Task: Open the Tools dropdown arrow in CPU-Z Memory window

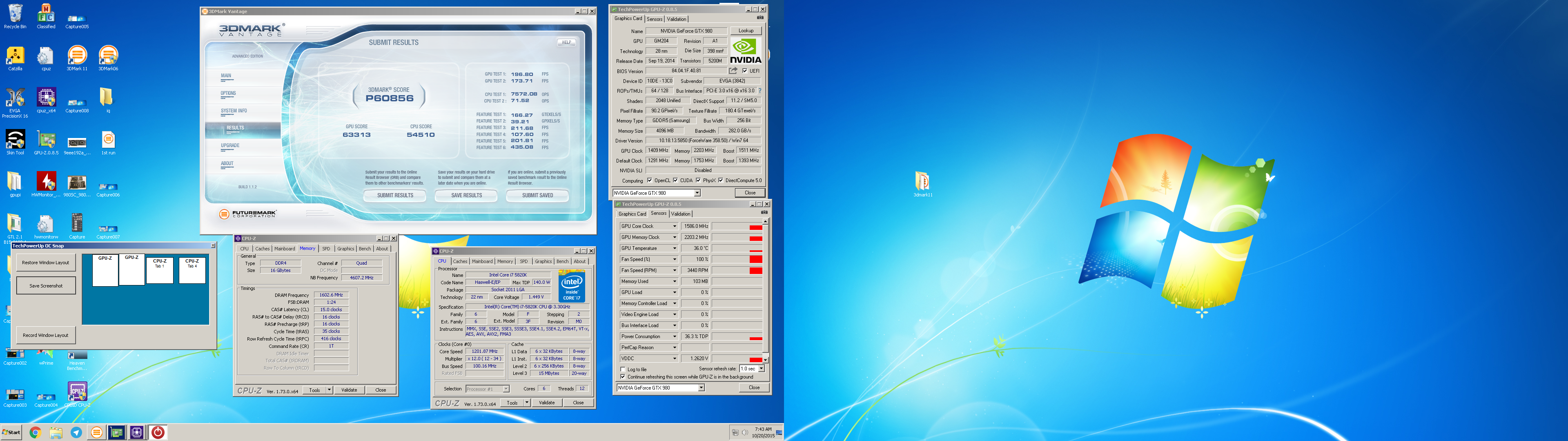Action: [x=329, y=390]
